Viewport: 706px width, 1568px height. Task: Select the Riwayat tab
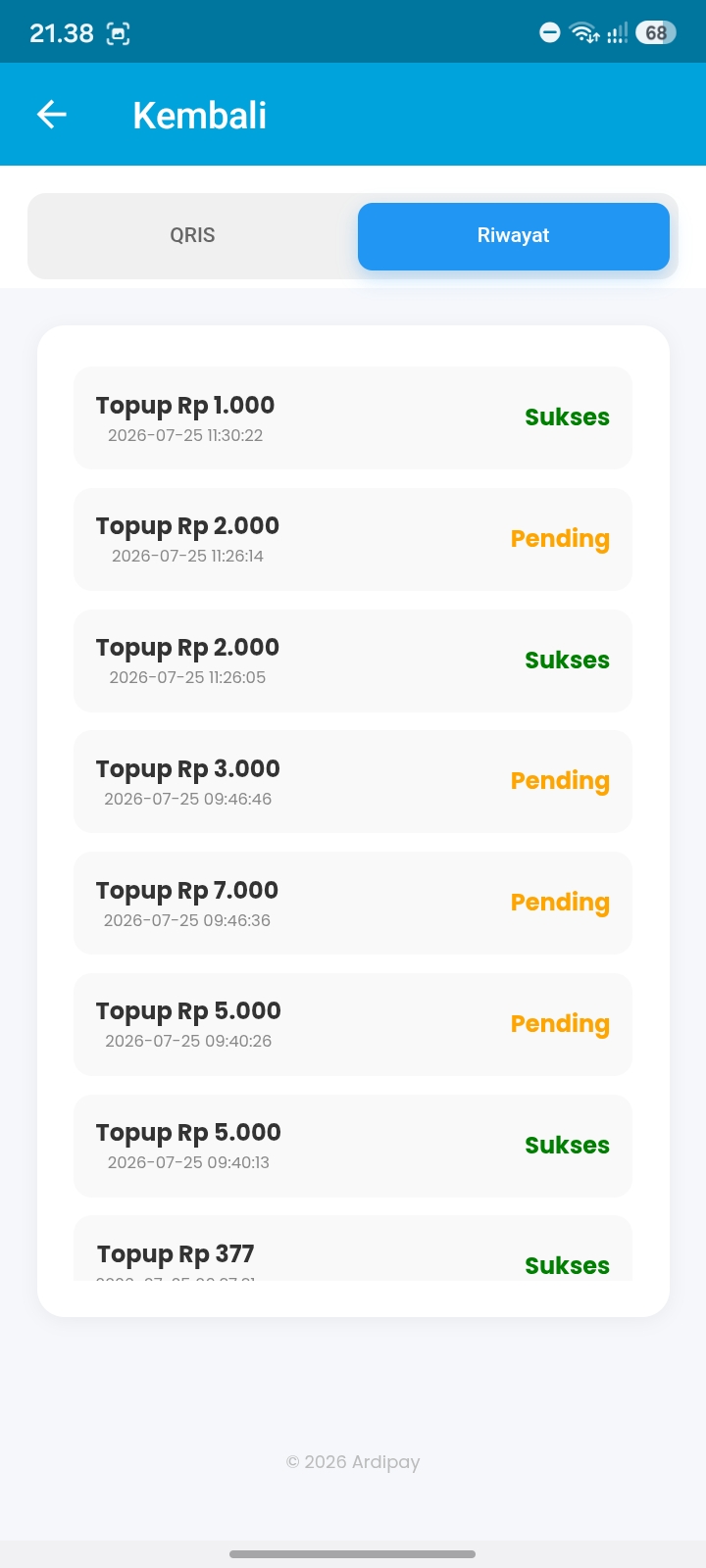pyautogui.click(x=514, y=236)
